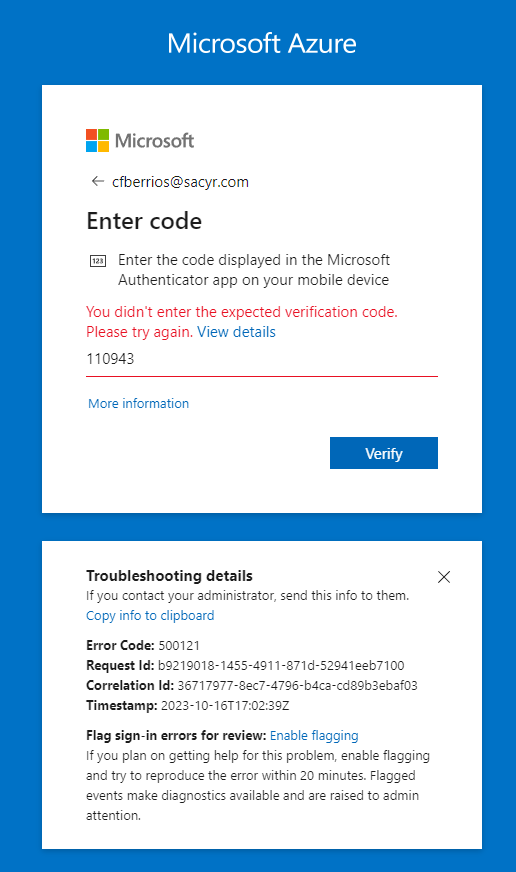Screen dimensions: 516x872
Task: Click the Error Code 500121 value
Action: pos(179,646)
